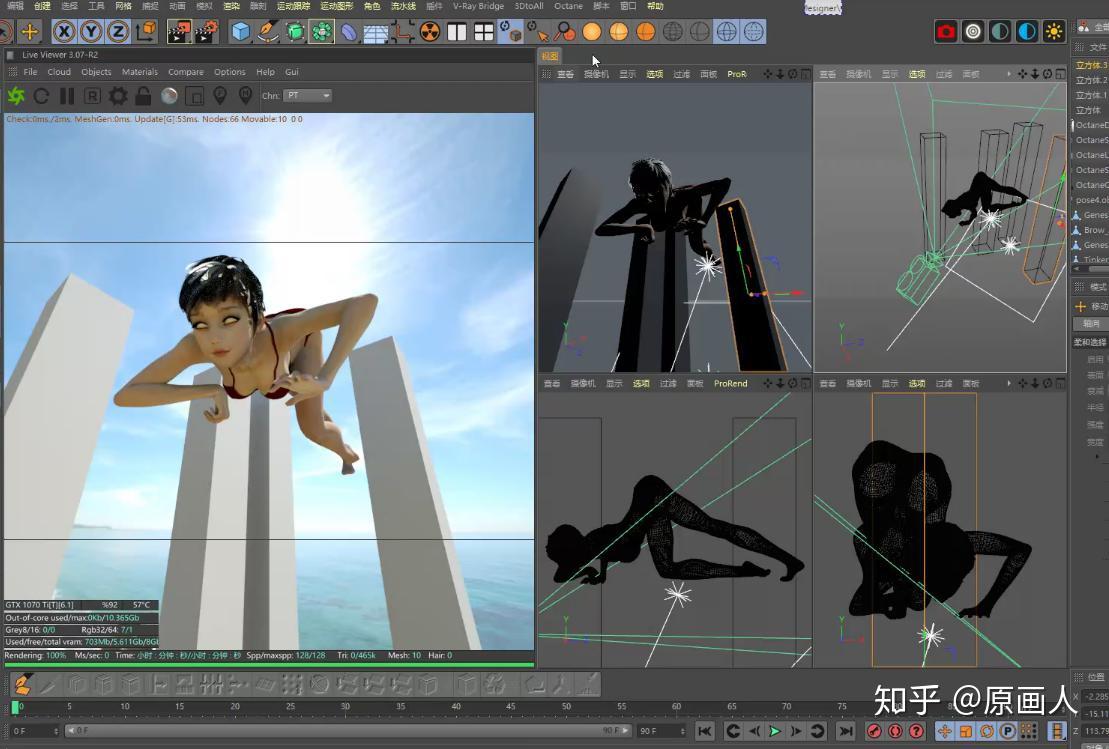The height and width of the screenshot is (749, 1109).
Task: Toggle the Live Viewer resolution lock icon
Action: pos(143,96)
